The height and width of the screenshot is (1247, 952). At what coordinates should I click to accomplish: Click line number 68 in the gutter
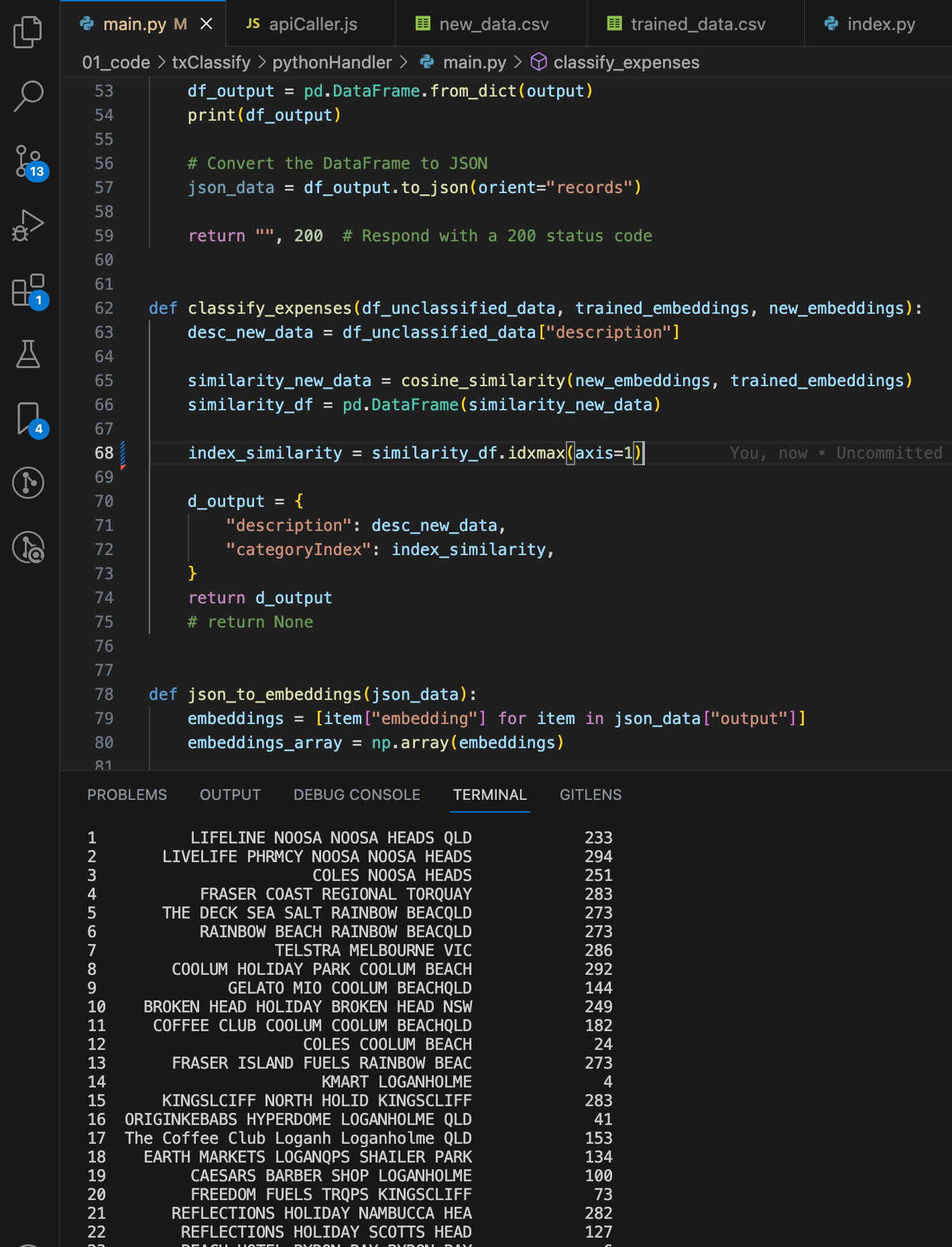[x=104, y=453]
